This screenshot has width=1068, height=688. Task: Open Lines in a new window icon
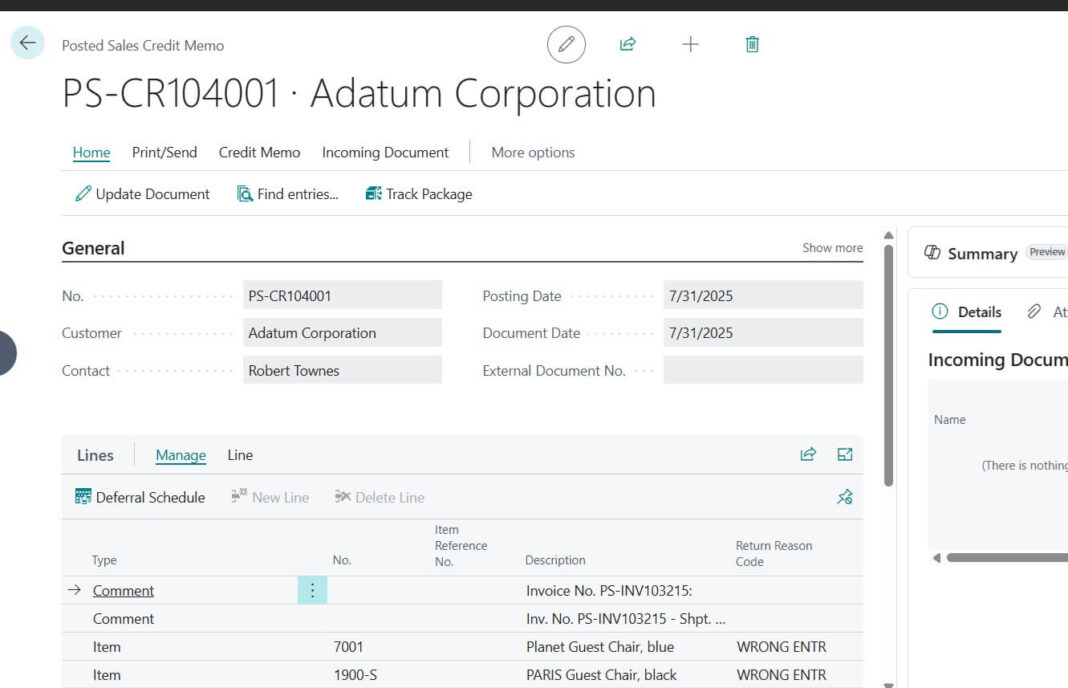(x=845, y=453)
